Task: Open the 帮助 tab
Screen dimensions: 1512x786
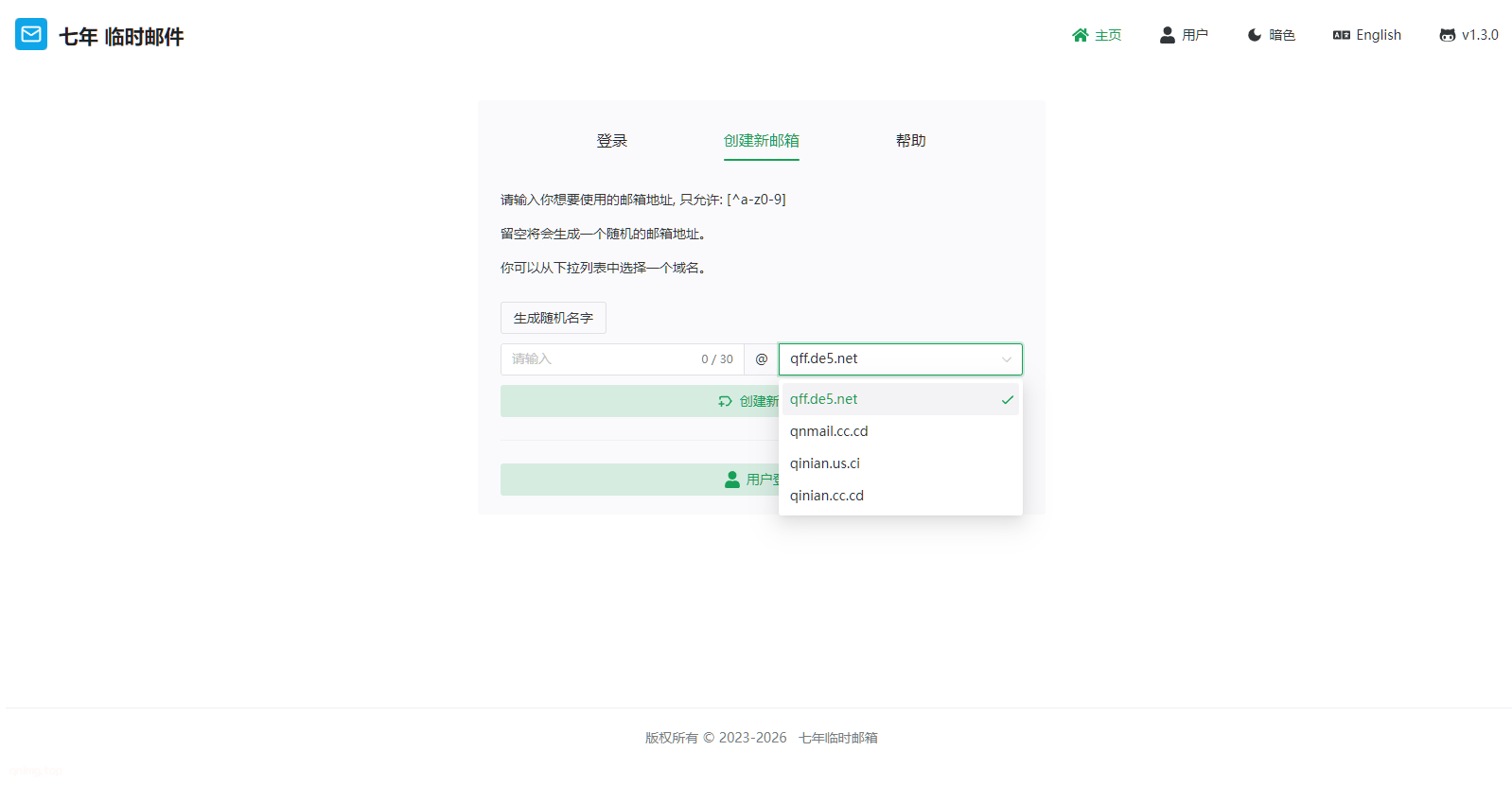Action: (x=910, y=141)
